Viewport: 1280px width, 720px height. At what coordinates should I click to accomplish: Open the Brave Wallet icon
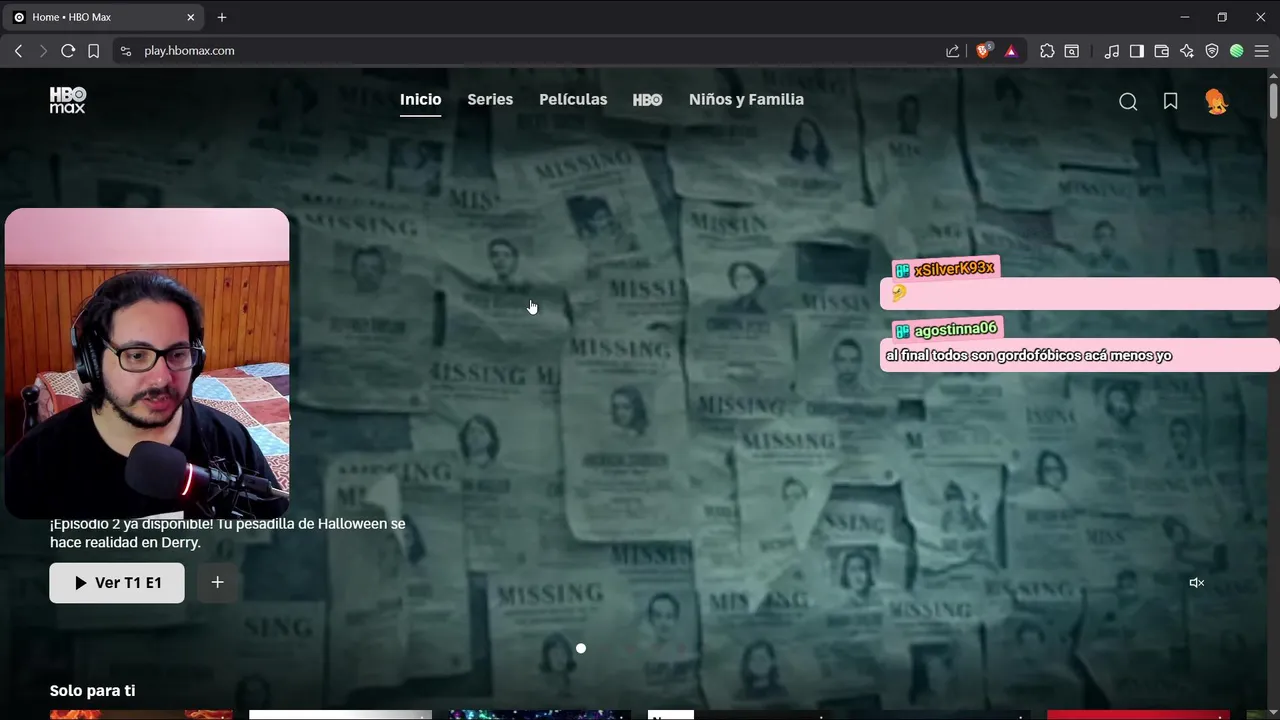(1162, 51)
